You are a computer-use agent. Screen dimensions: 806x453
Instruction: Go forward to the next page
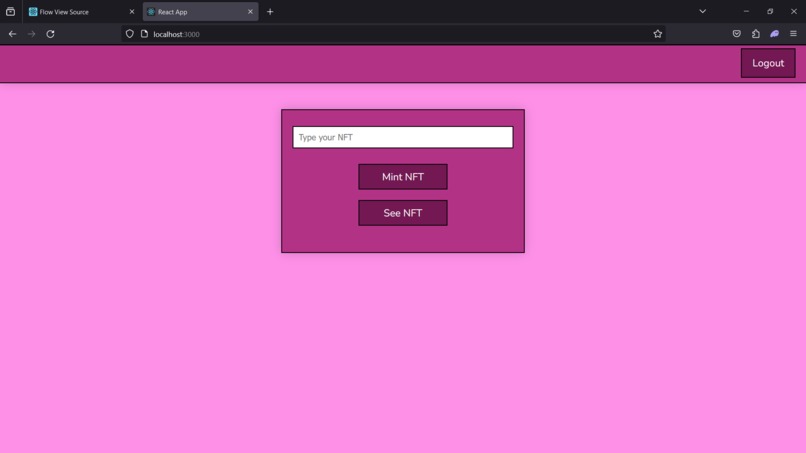pyautogui.click(x=31, y=34)
